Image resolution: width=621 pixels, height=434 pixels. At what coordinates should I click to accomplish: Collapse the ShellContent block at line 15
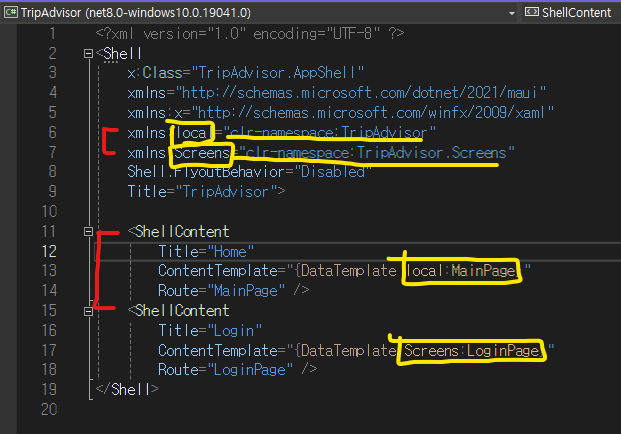89,312
